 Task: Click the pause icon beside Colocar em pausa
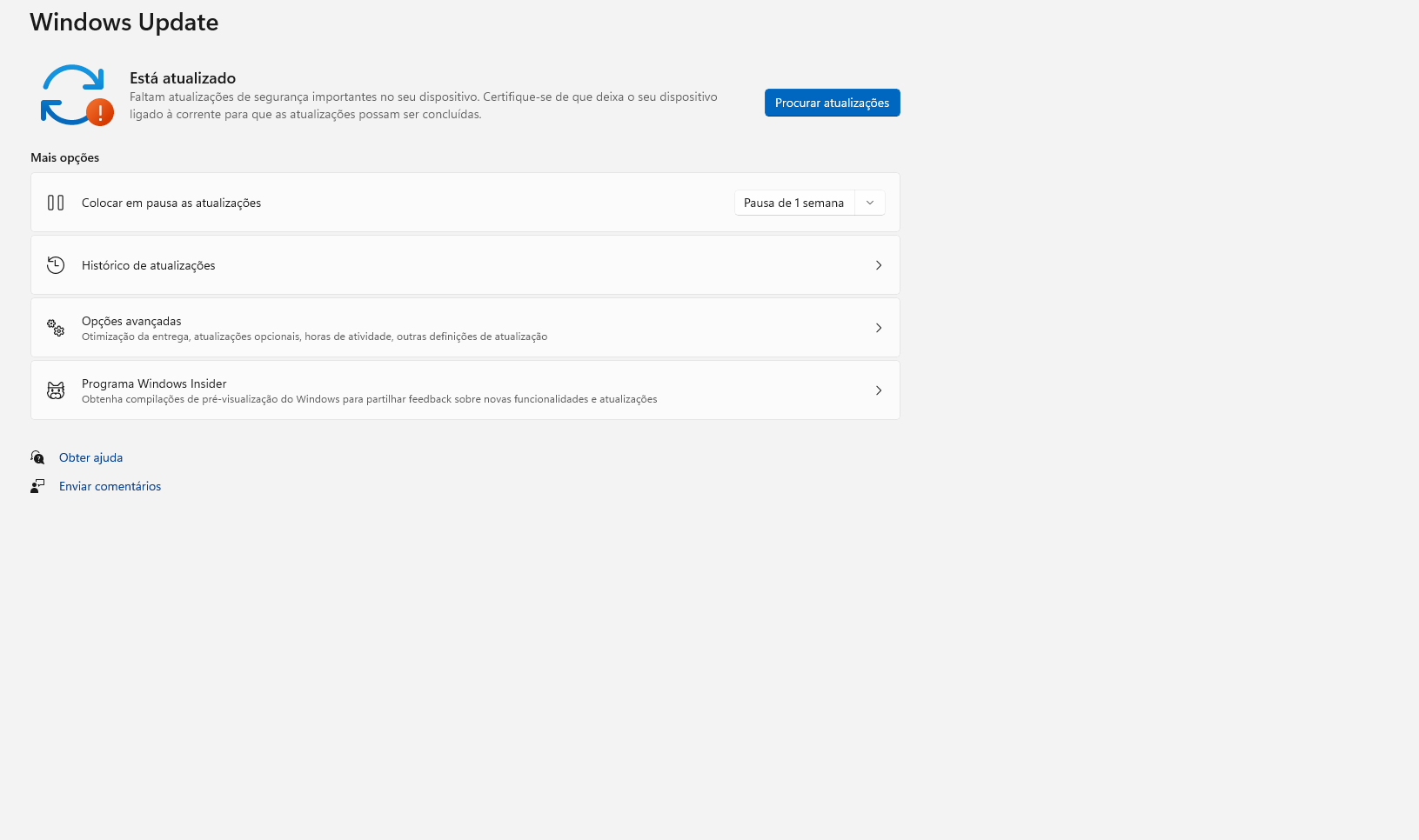(56, 203)
